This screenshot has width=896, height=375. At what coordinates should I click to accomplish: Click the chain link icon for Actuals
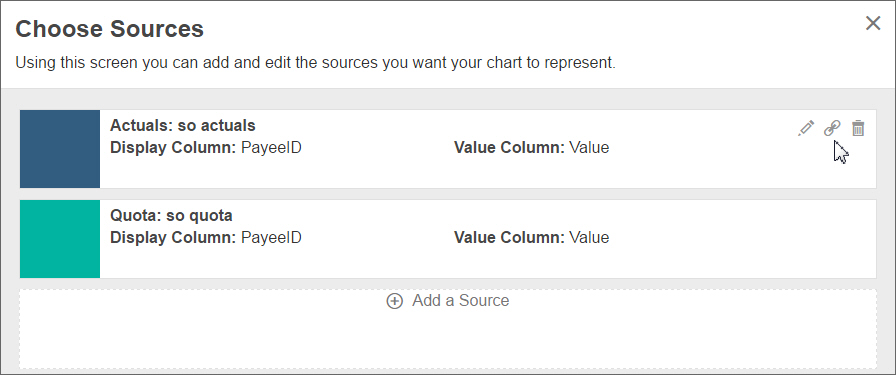point(832,128)
